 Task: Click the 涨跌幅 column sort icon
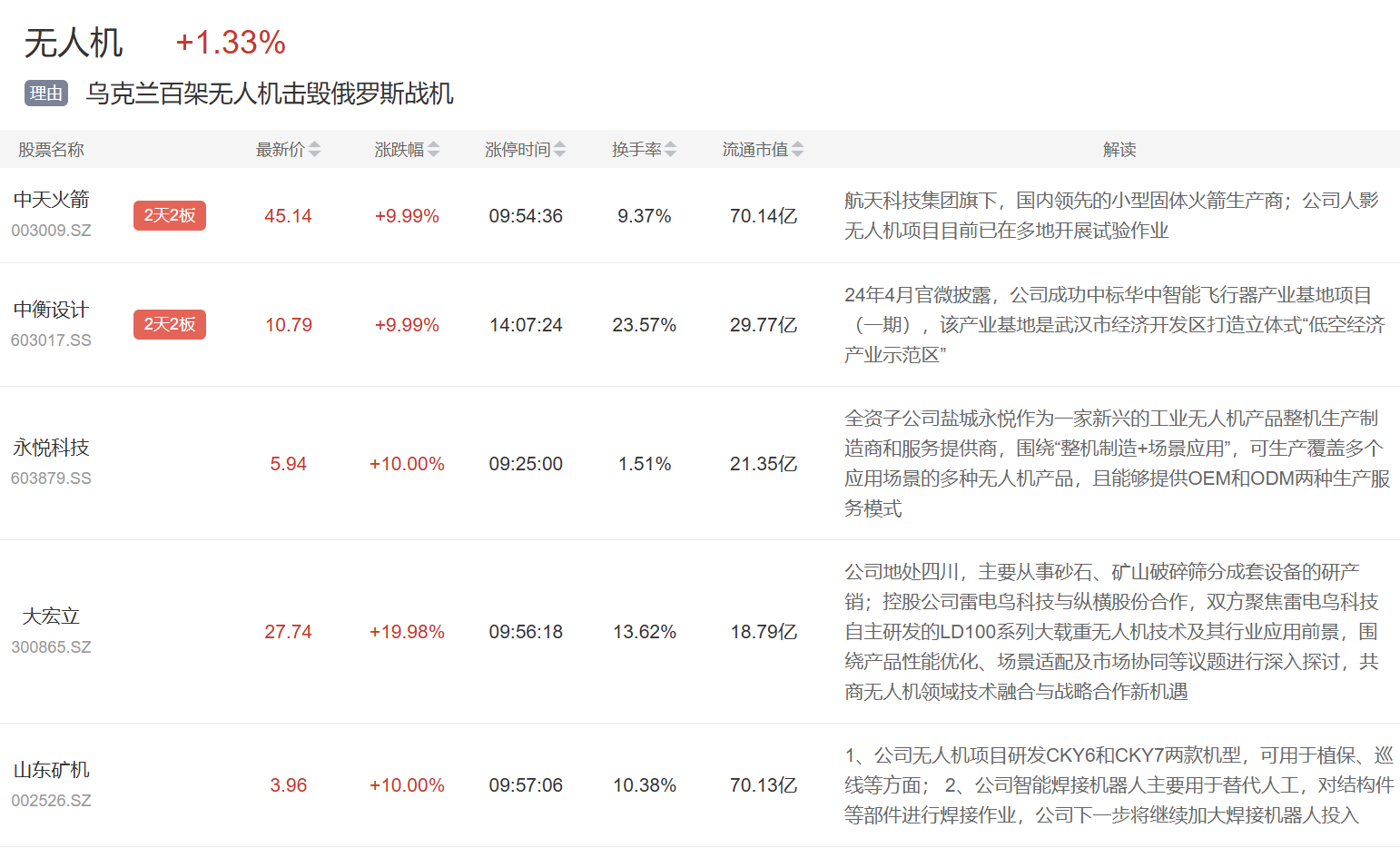(x=433, y=150)
